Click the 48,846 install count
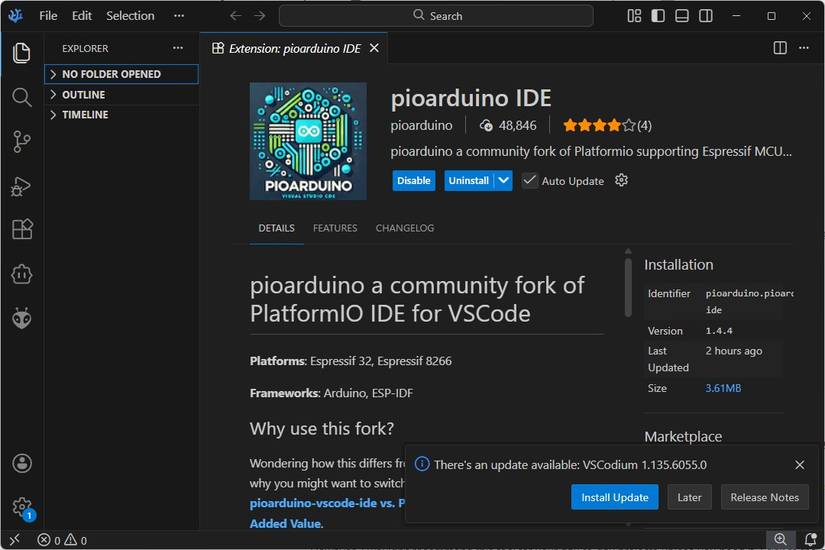 click(x=508, y=125)
